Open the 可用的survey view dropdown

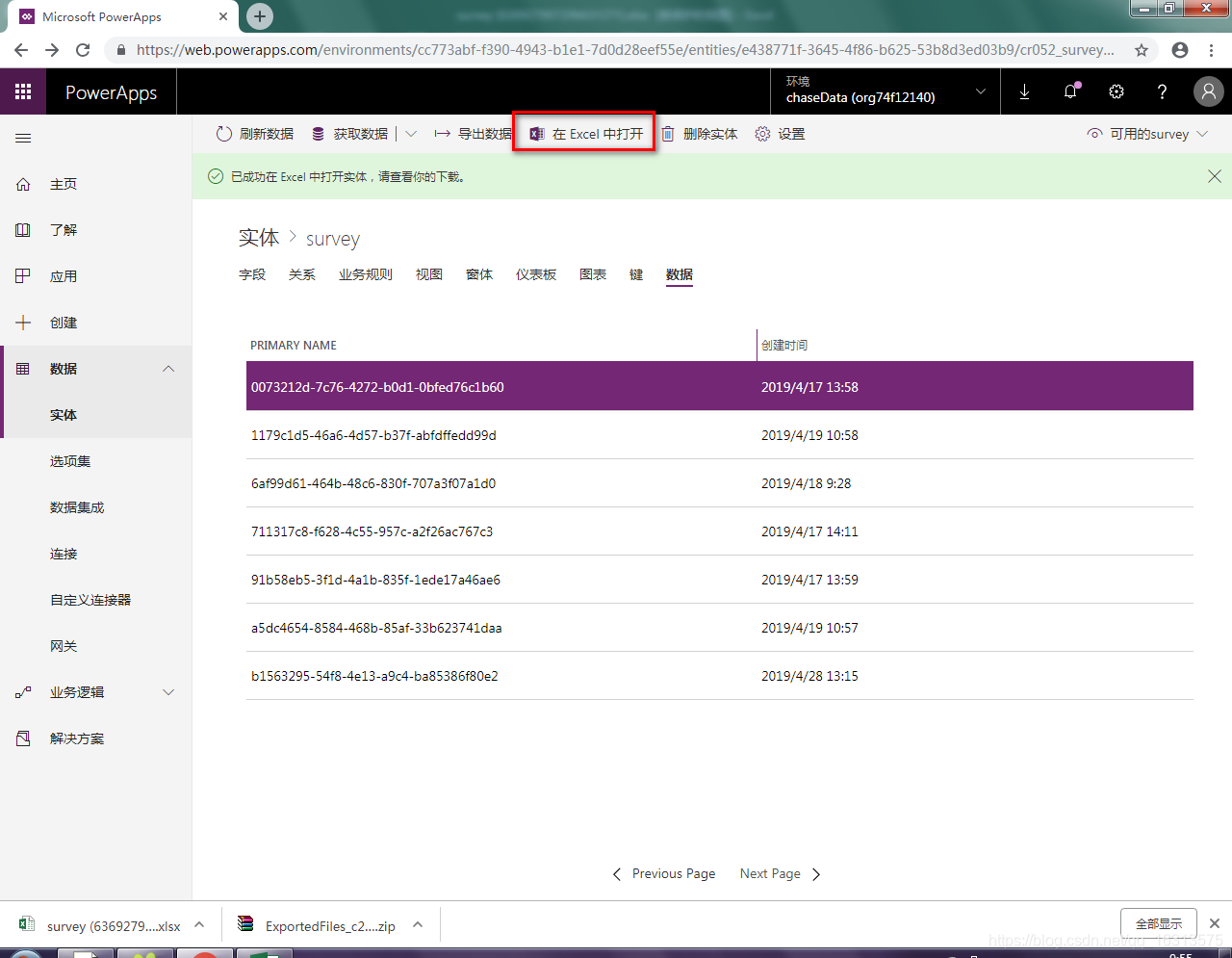(1147, 134)
